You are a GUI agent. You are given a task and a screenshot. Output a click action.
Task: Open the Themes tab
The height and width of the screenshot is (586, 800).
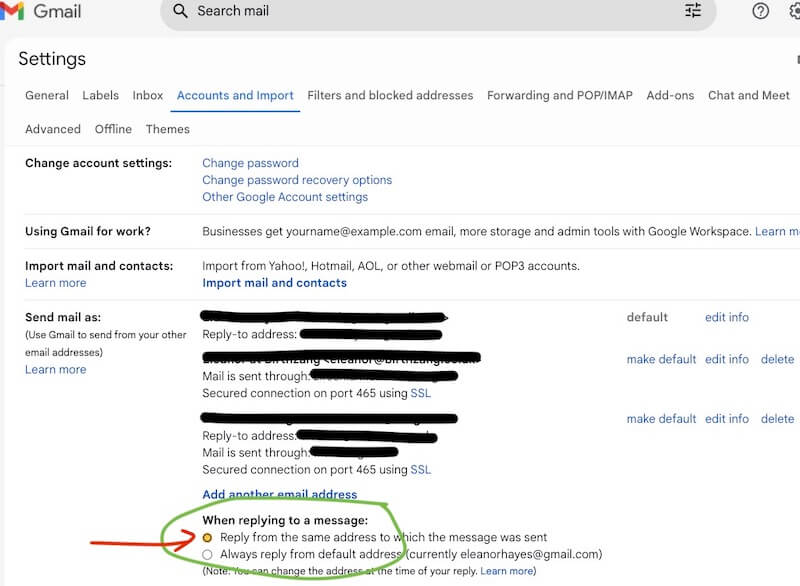point(168,129)
